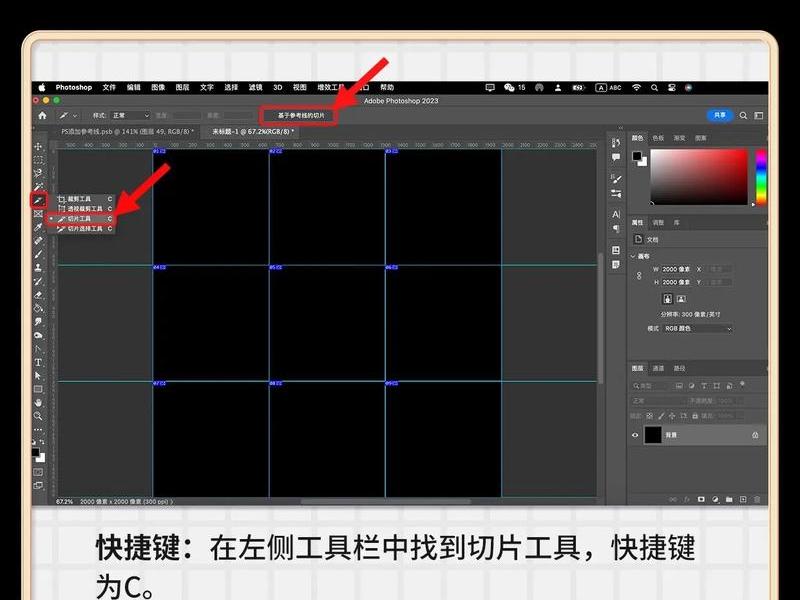Select the Clone Stamp tool
800x600 pixels.
[x=38, y=267]
